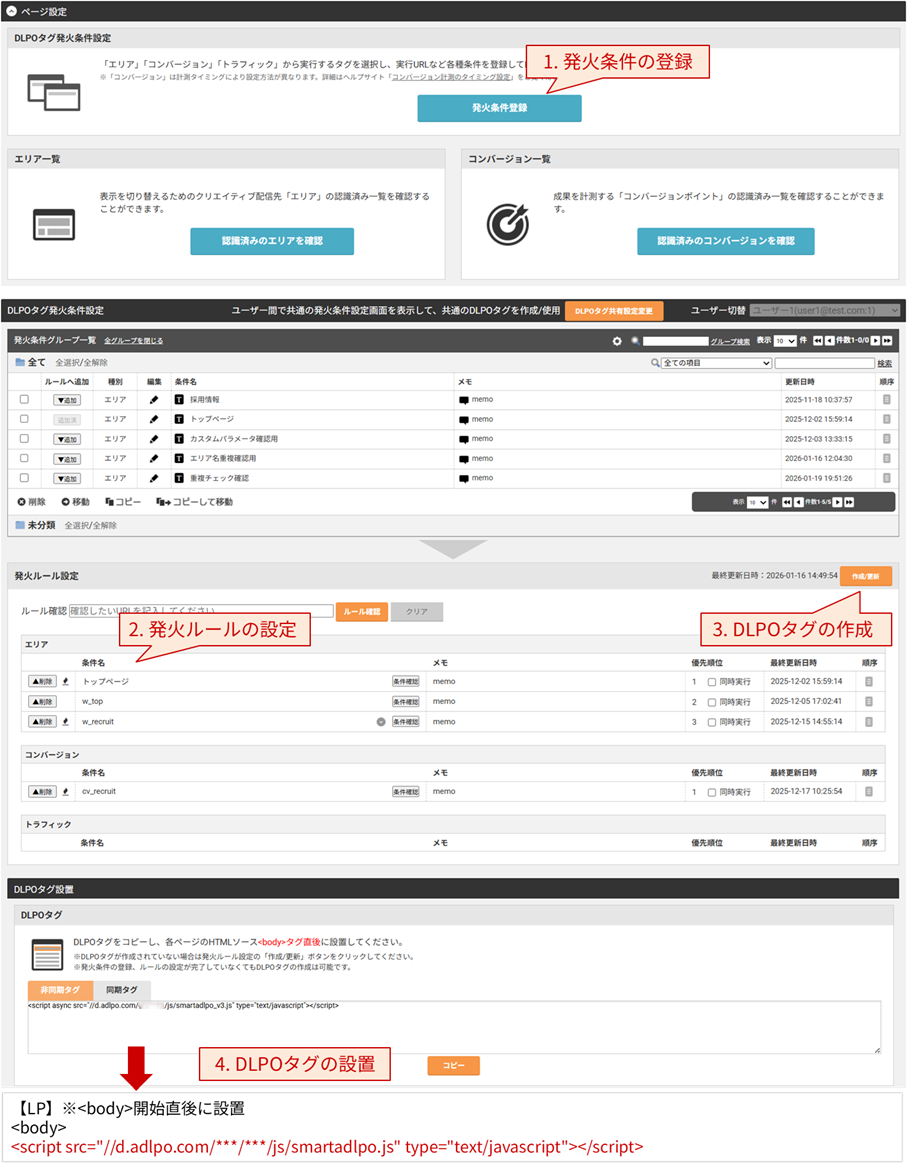Click the T icon beside エリア名重複確認用

[179, 458]
